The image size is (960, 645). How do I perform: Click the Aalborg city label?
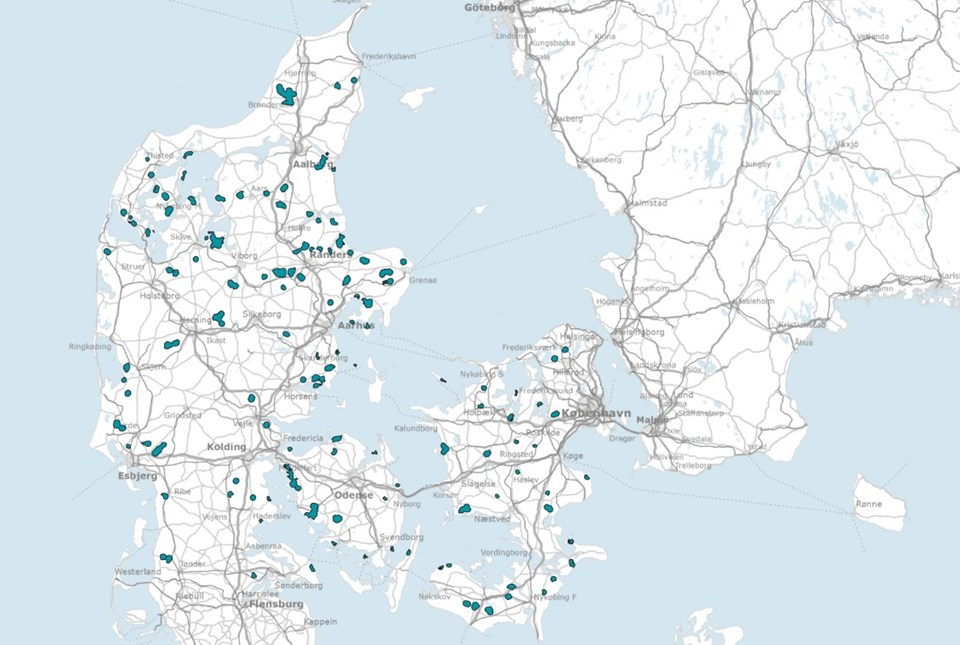pyautogui.click(x=313, y=165)
